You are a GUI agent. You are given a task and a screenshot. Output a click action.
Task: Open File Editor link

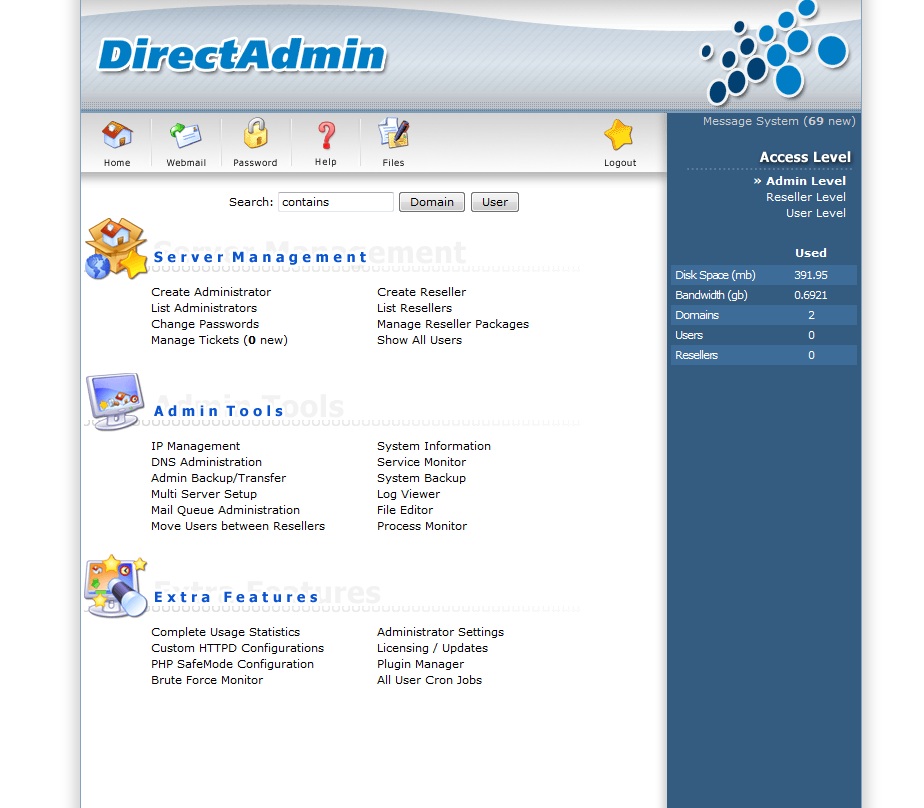coord(405,510)
